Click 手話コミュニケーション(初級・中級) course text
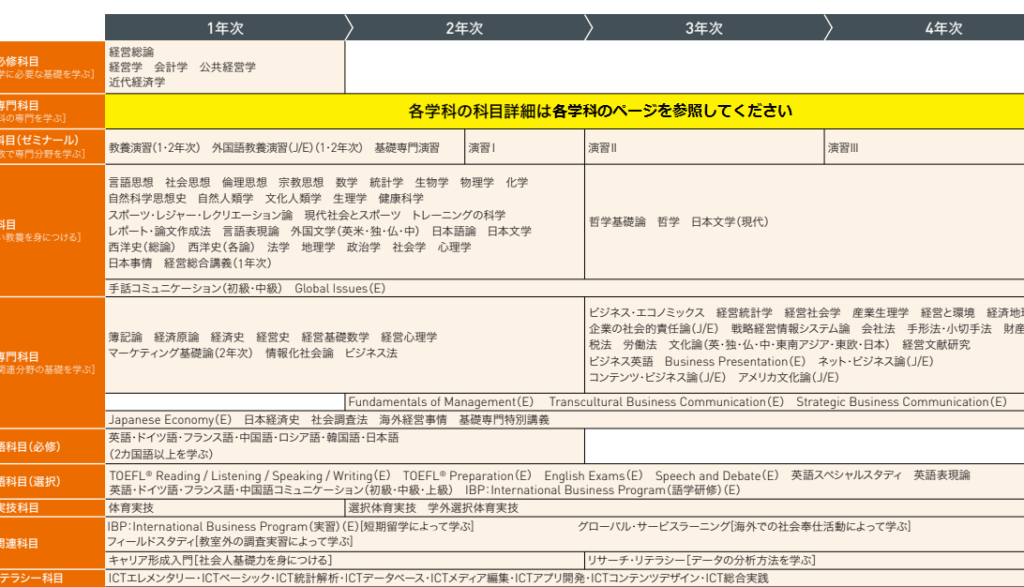This screenshot has width=1024, height=587. coord(195,288)
